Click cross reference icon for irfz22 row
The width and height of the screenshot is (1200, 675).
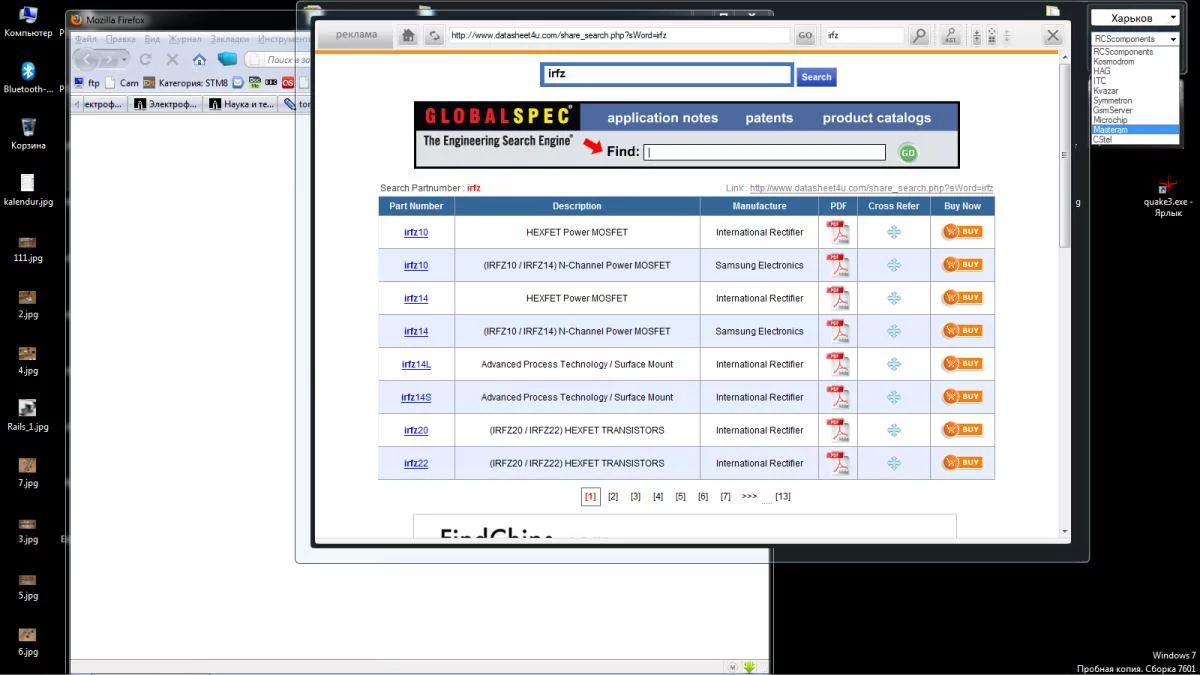[x=894, y=463]
